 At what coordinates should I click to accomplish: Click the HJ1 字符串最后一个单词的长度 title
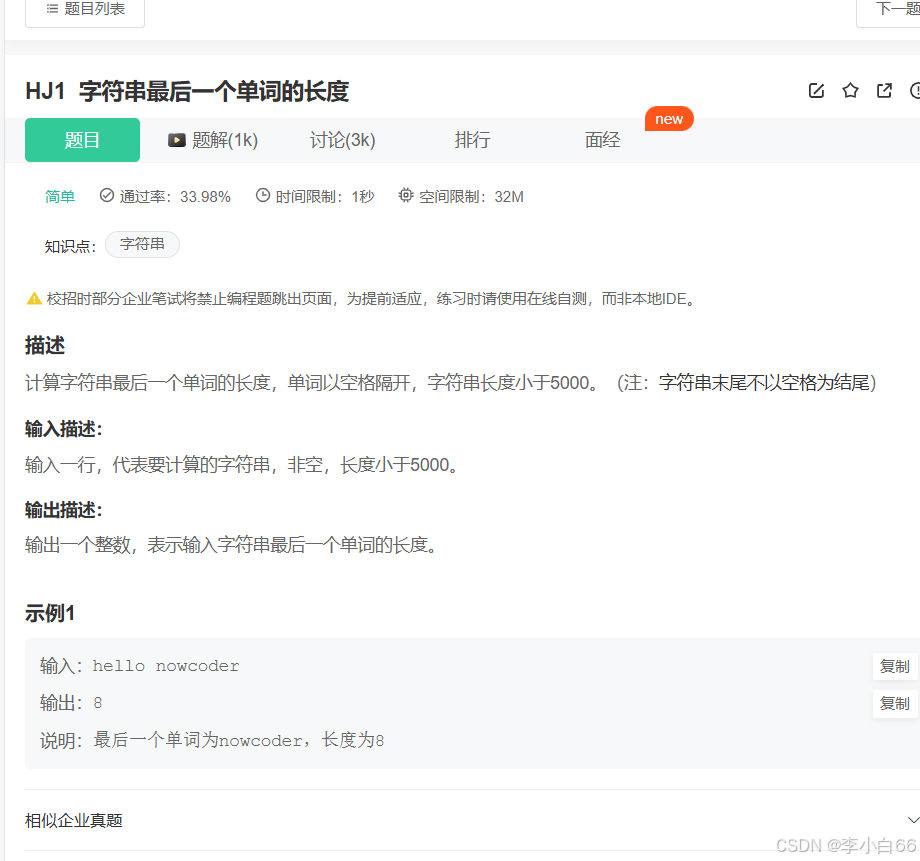(x=187, y=92)
